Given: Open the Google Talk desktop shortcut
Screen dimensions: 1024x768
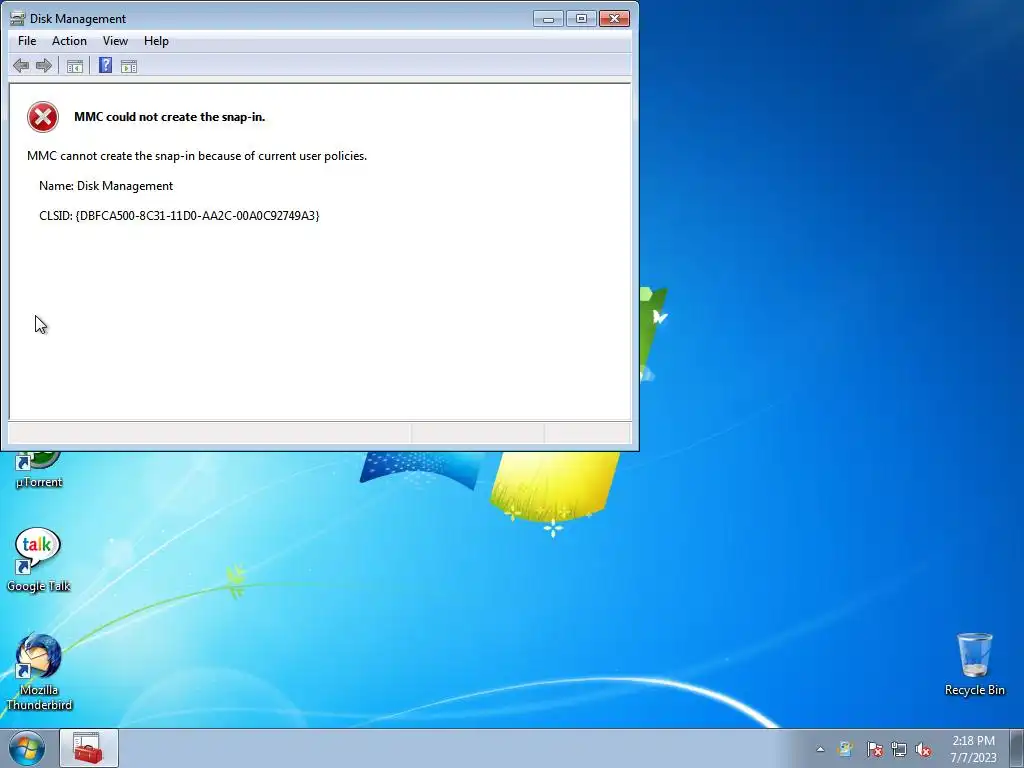Looking at the screenshot, I should [39, 560].
